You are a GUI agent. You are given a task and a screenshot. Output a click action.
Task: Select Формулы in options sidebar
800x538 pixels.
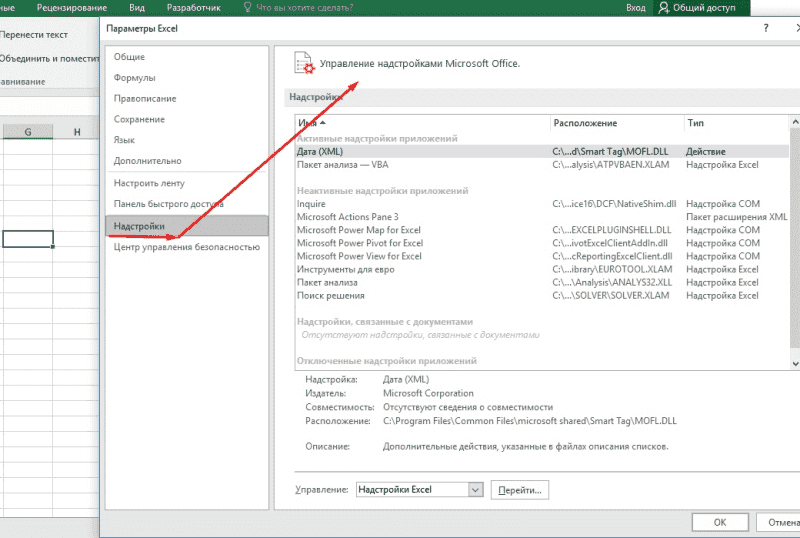pos(187,78)
